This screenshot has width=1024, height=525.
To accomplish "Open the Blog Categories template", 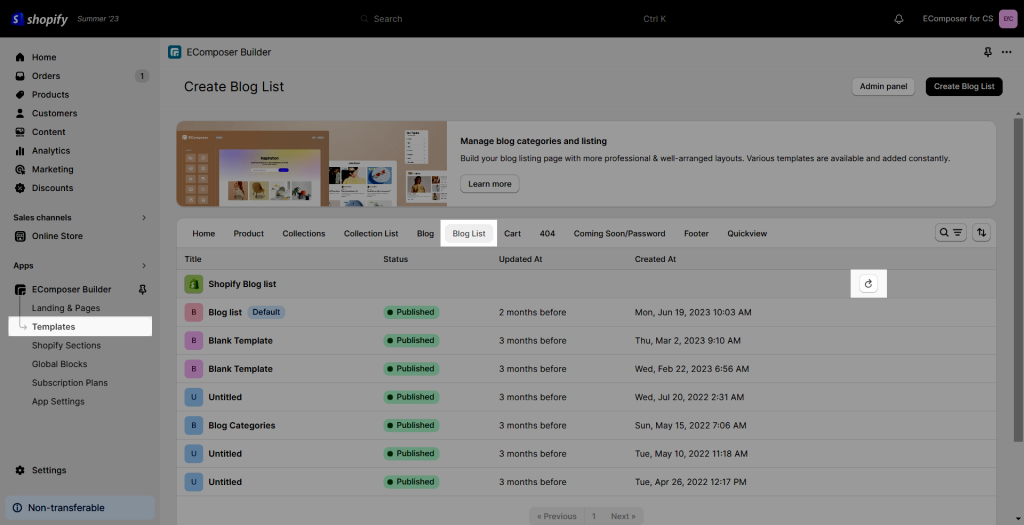I will pyautogui.click(x=242, y=425).
